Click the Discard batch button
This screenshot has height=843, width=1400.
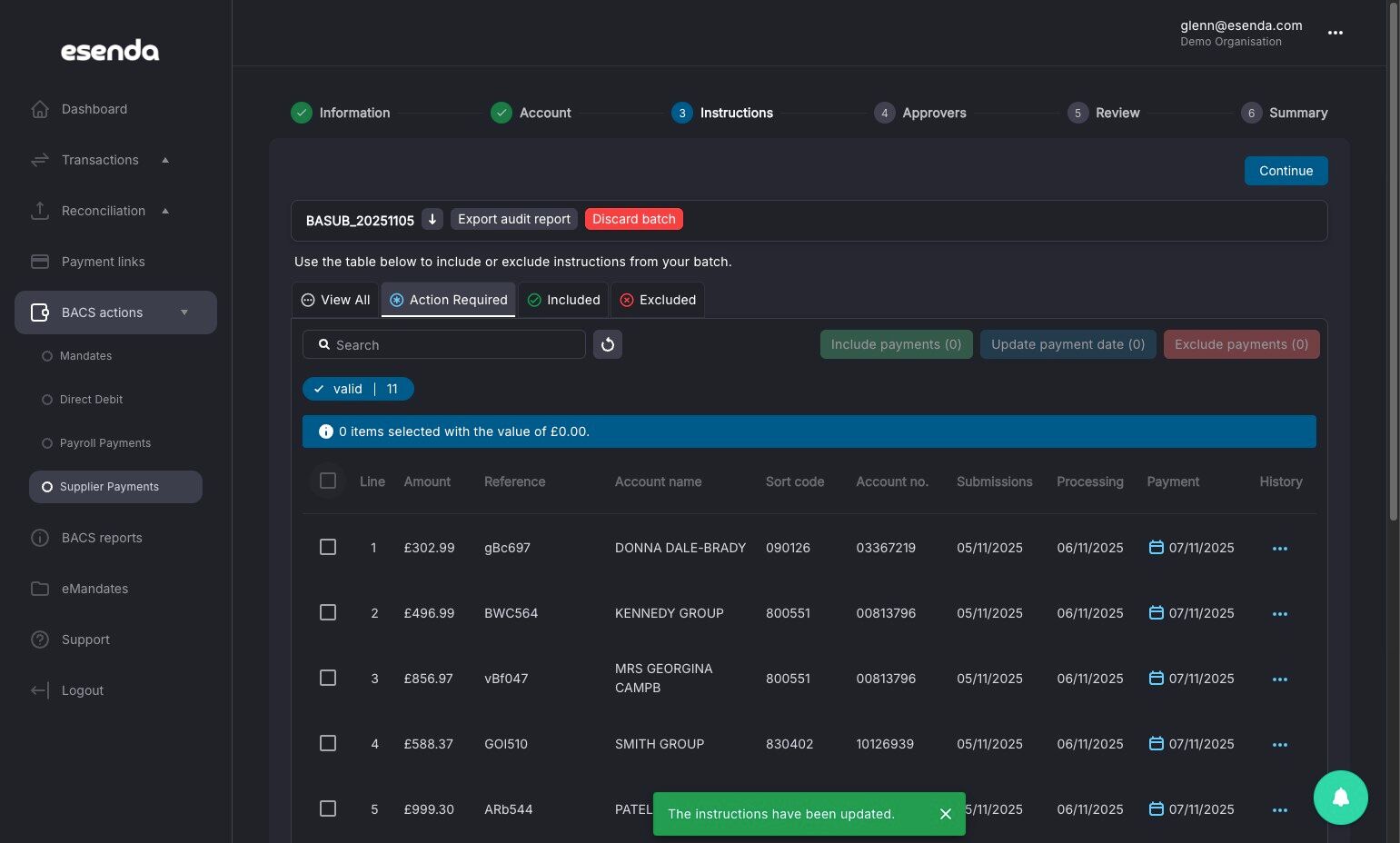click(x=634, y=219)
